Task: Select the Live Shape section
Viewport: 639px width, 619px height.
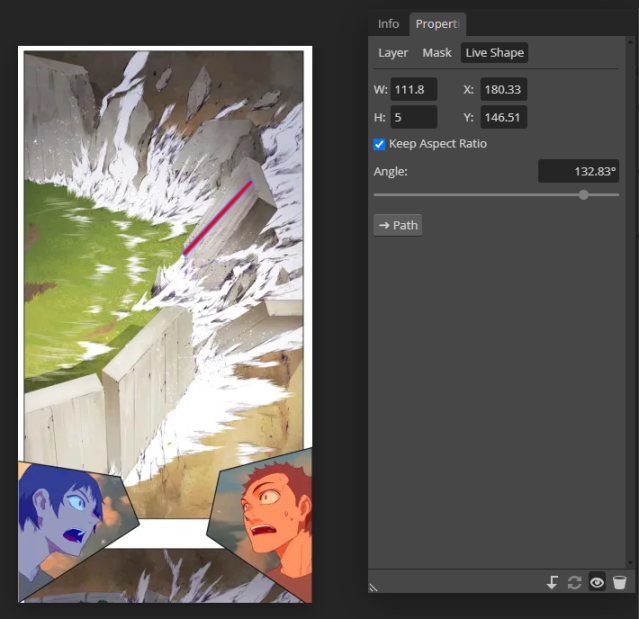Action: (x=494, y=53)
